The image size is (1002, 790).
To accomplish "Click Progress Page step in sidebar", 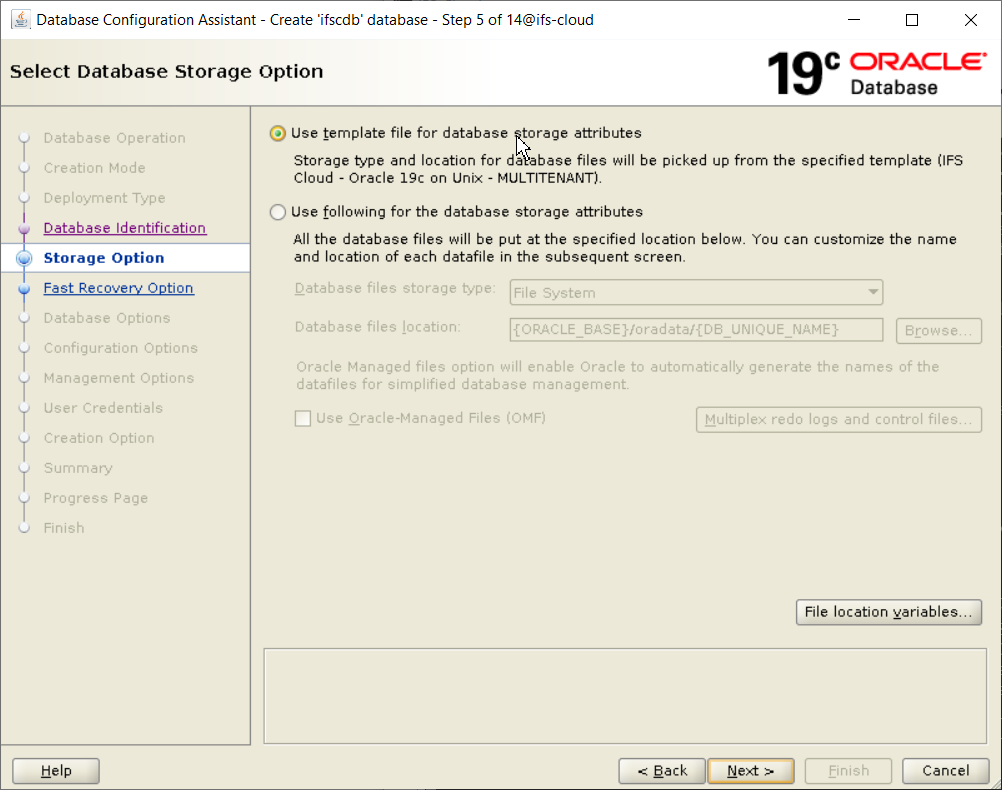I will 96,499.
